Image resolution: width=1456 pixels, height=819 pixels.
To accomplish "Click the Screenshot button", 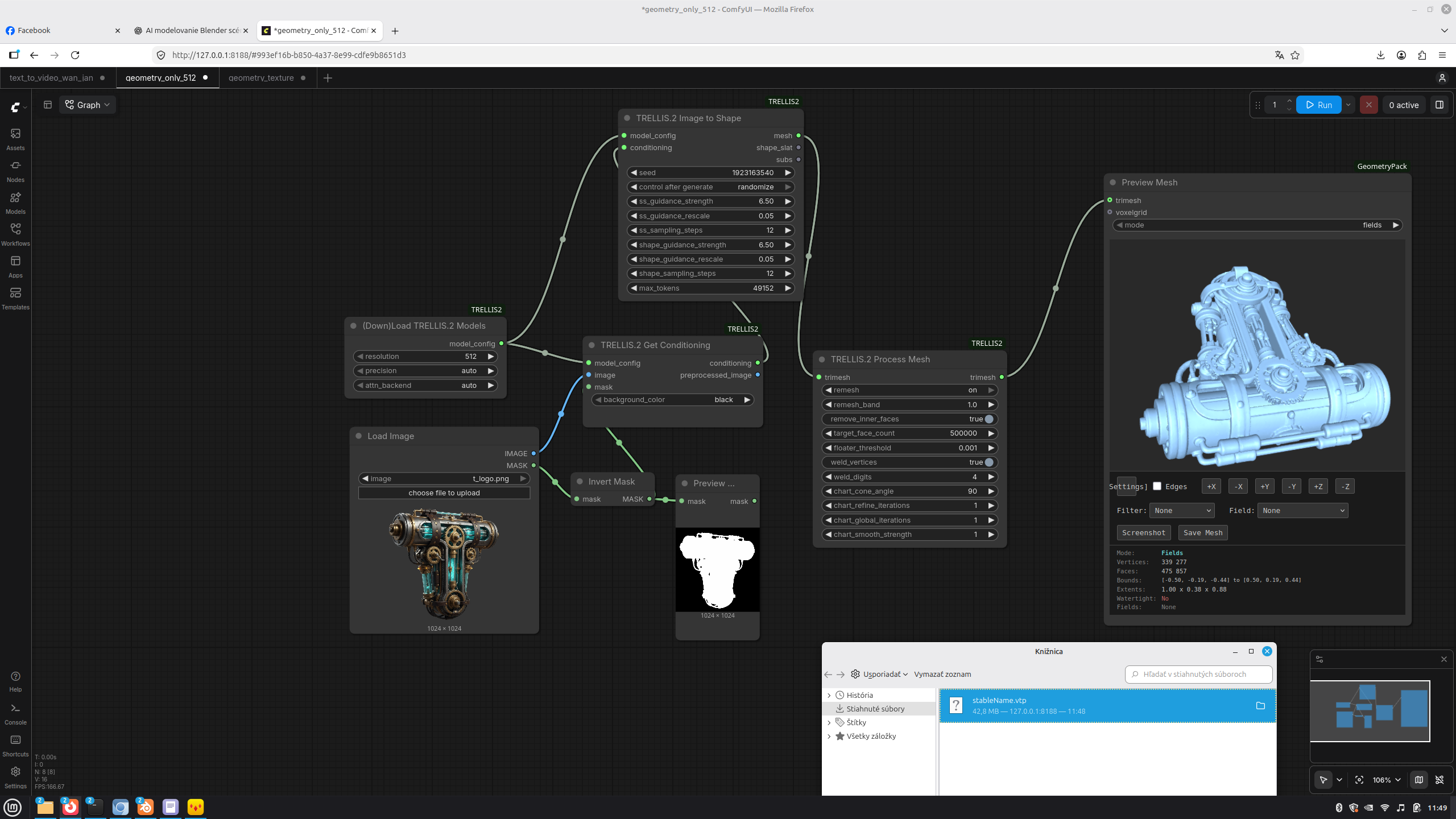I will tap(1144, 533).
